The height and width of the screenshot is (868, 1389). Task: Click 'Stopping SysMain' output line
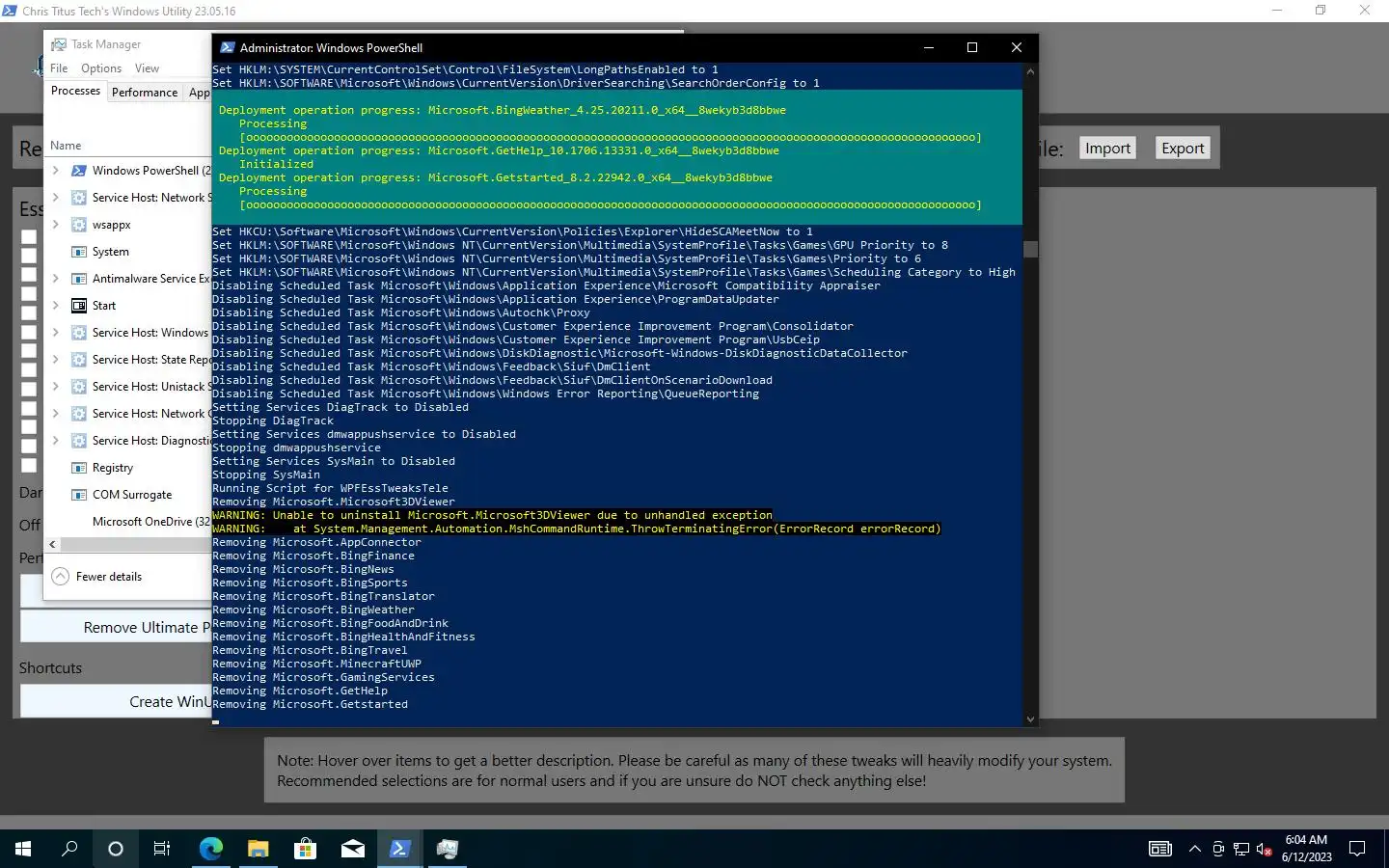pos(266,475)
